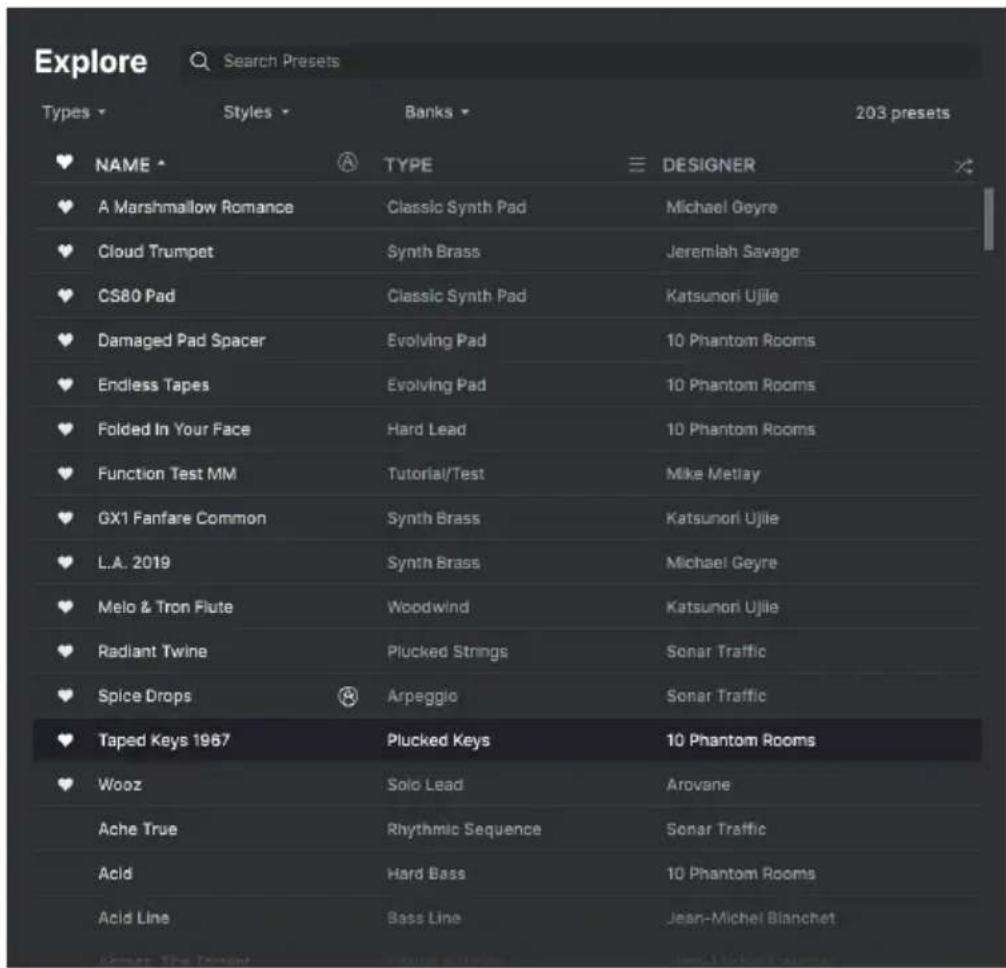Click the Rhythmic Sequence type cell
The width and height of the screenshot is (1006, 968).
(x=464, y=829)
